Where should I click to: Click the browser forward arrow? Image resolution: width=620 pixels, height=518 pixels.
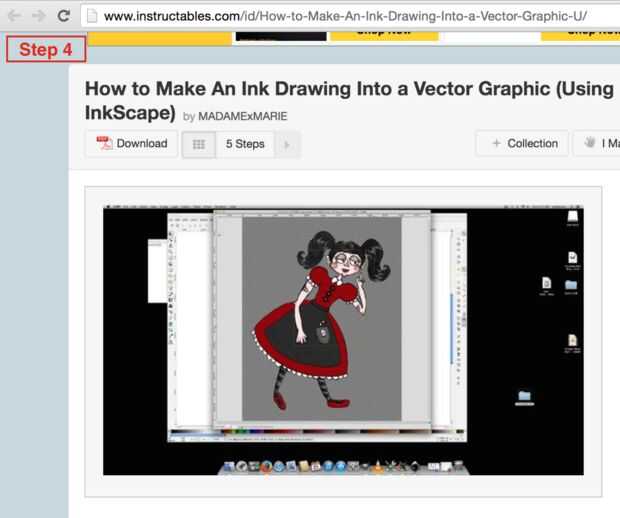(x=39, y=16)
